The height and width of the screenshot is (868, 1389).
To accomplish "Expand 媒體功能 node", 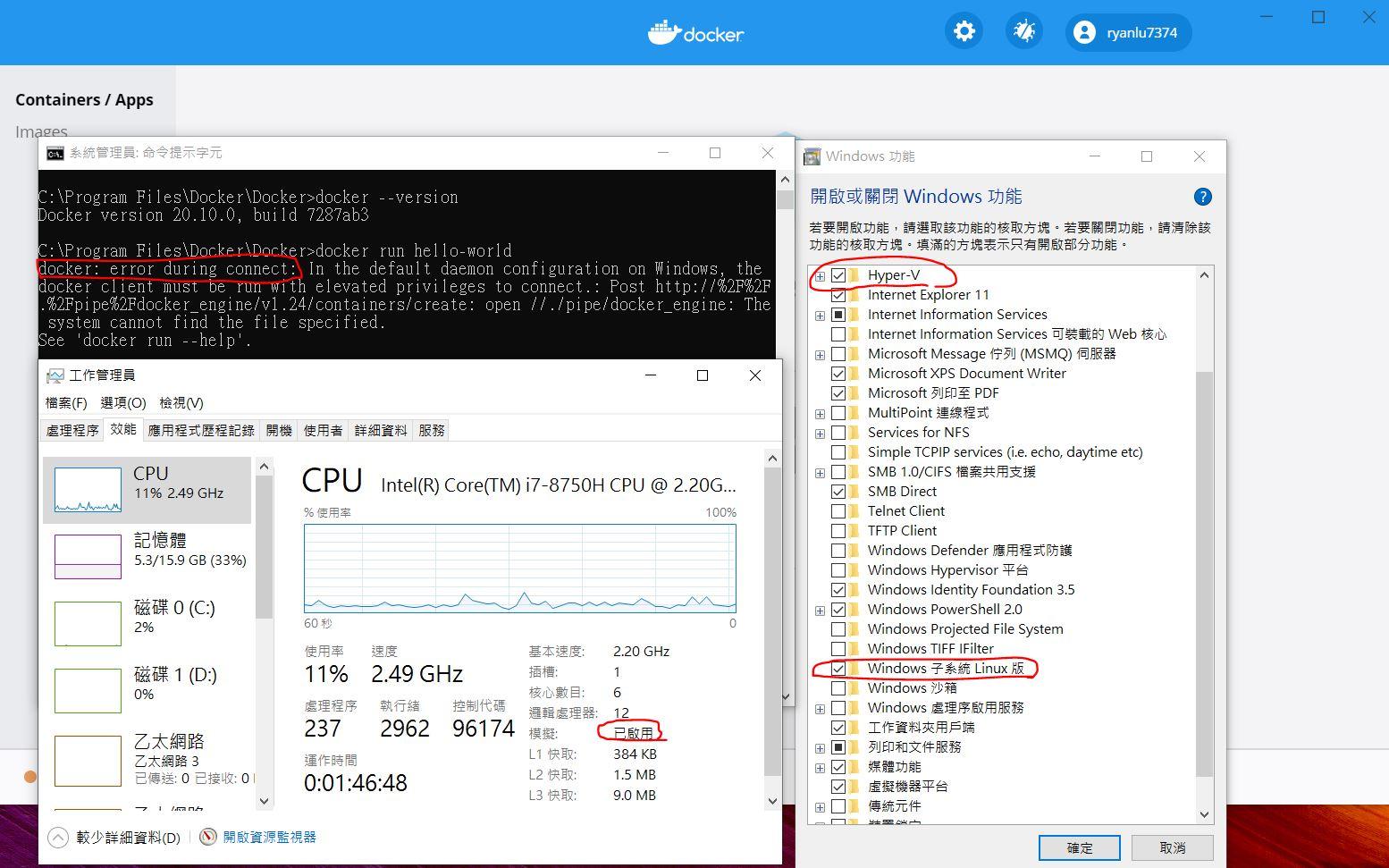I will click(x=820, y=768).
